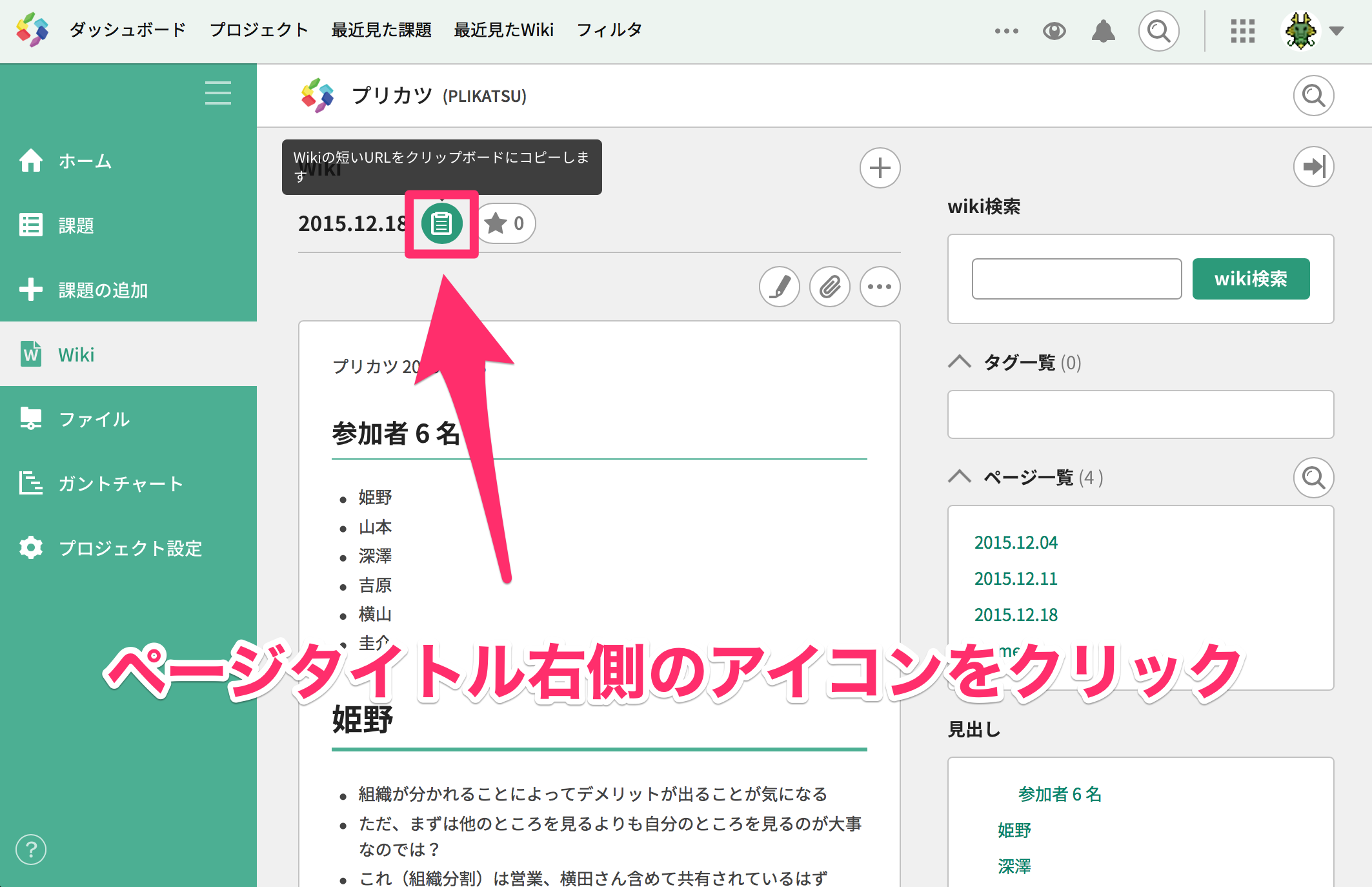Click the ホーム house icon in the sidebar
This screenshot has width=1372, height=887.
pyautogui.click(x=31, y=160)
